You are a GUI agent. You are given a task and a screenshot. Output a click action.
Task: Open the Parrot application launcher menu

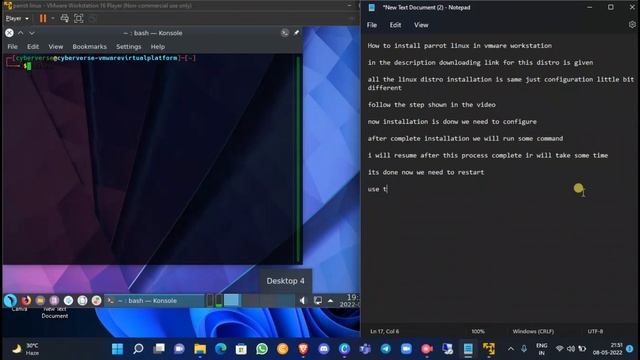(10, 301)
